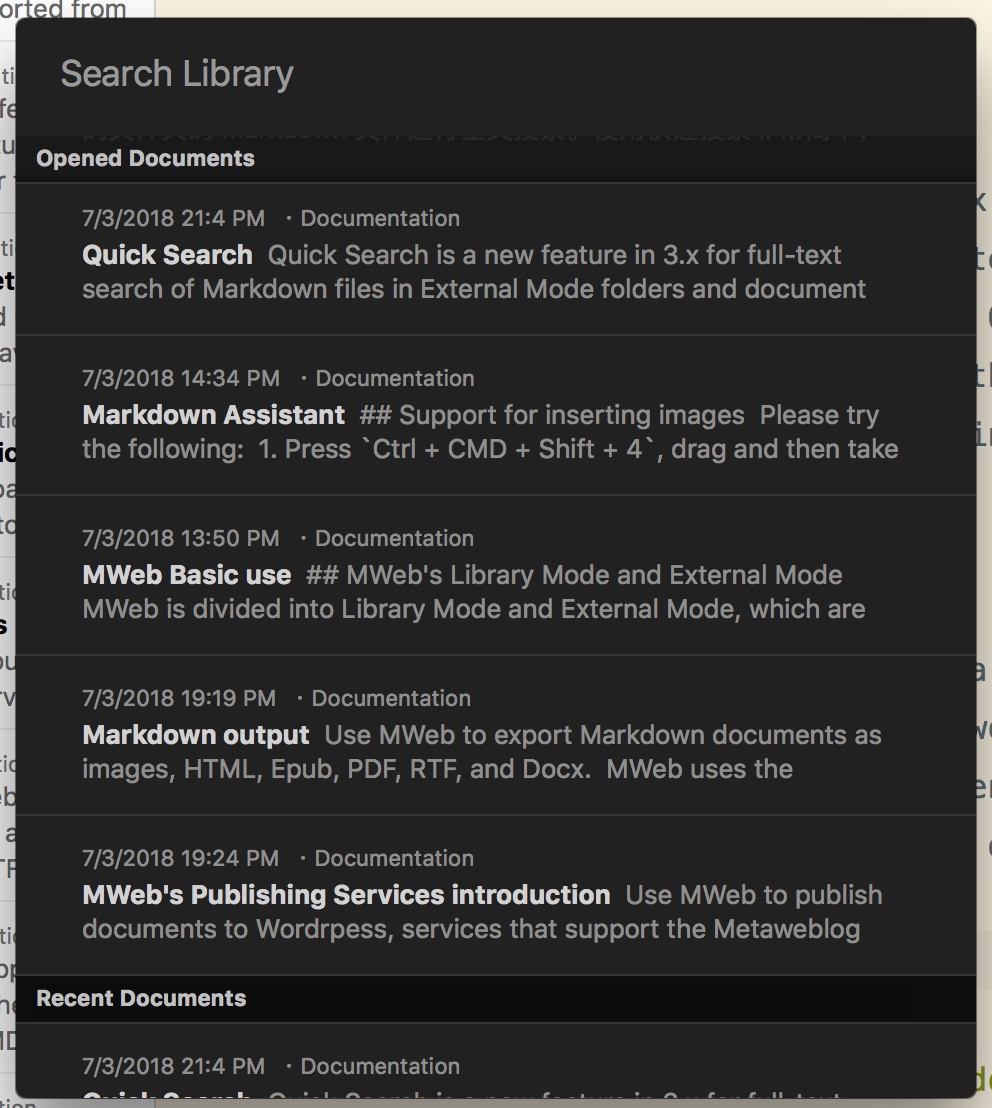Click the Search Library input field
Image resolution: width=992 pixels, height=1108 pixels.
point(495,74)
